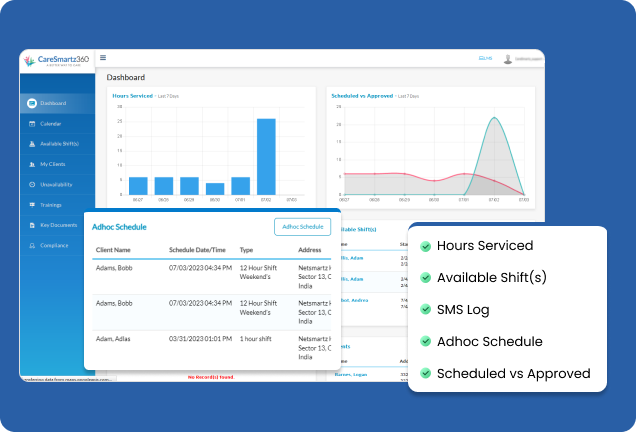
Task: Click the Trainings sidebar icon
Action: click(32, 205)
